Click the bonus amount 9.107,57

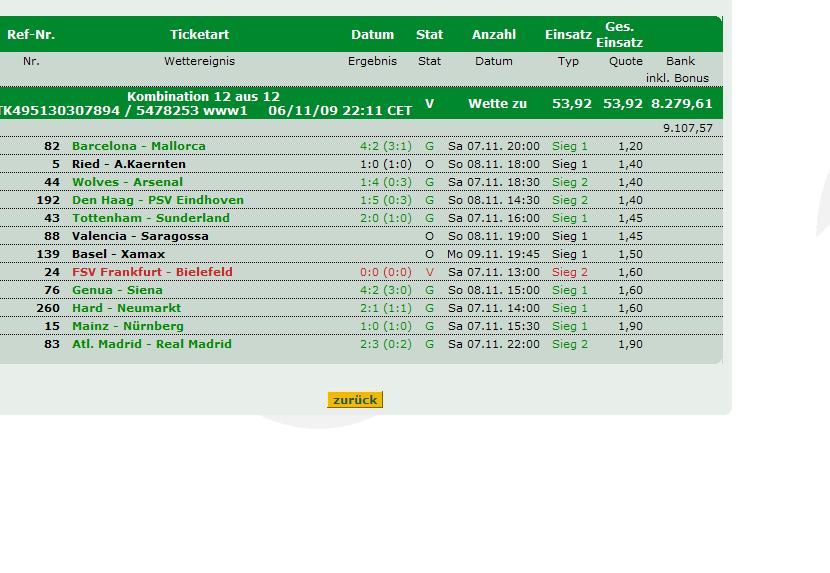[688, 128]
